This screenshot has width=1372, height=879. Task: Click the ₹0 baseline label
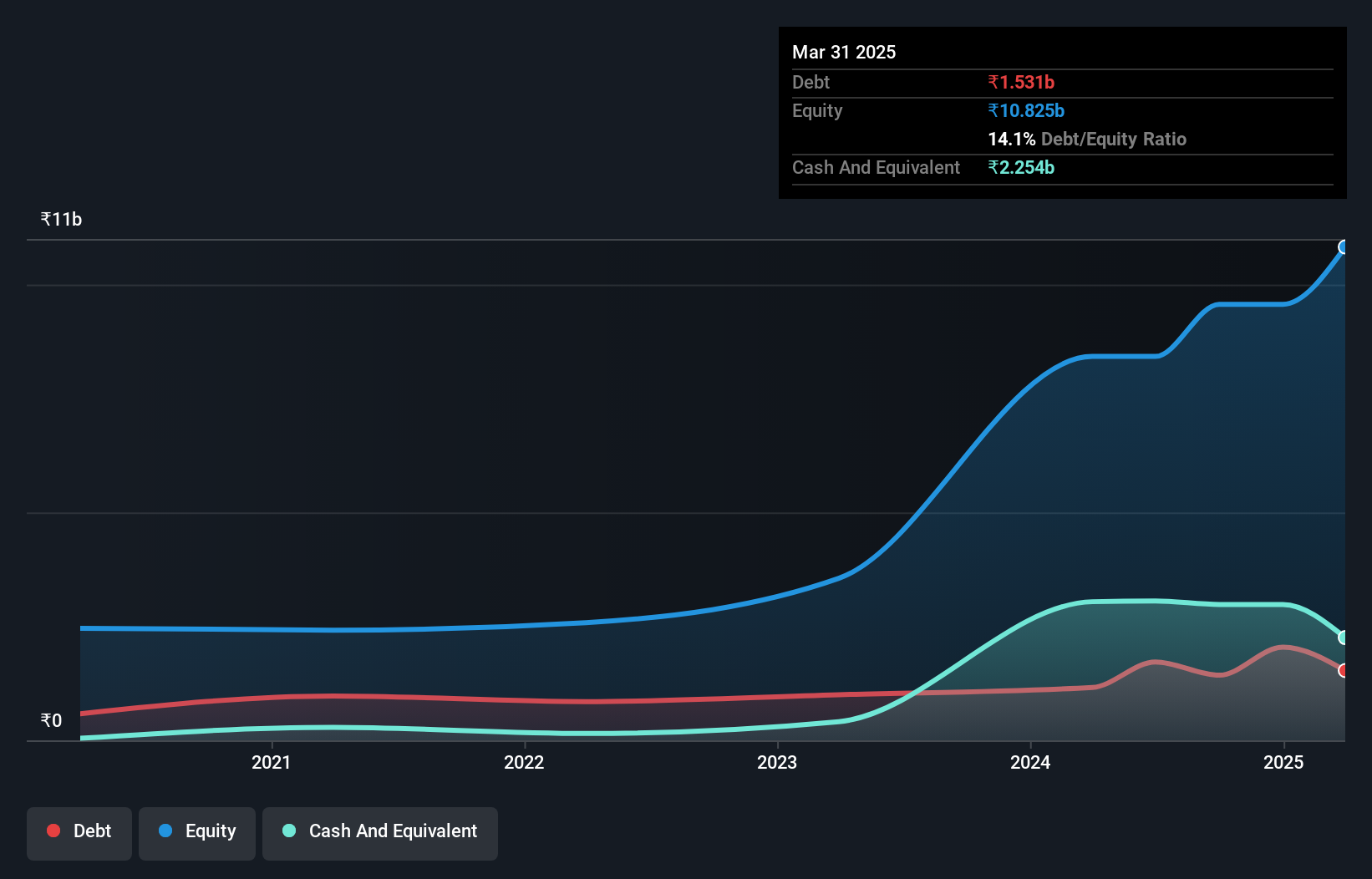51,719
